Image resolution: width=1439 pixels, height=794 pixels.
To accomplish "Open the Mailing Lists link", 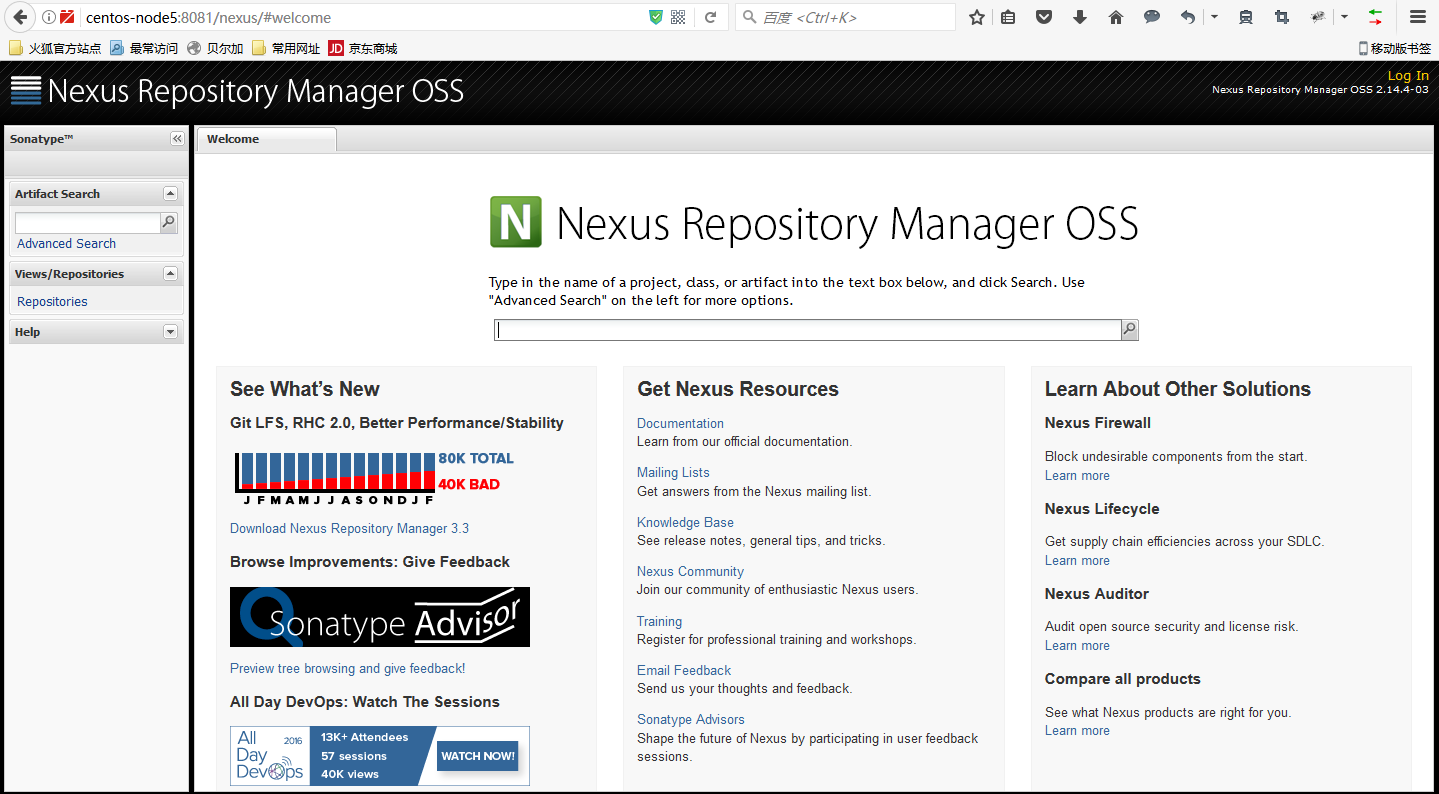I will [x=673, y=473].
